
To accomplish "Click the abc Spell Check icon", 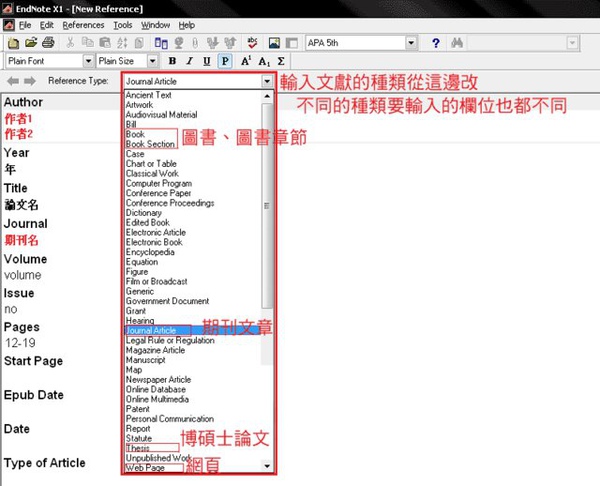I will (252, 43).
